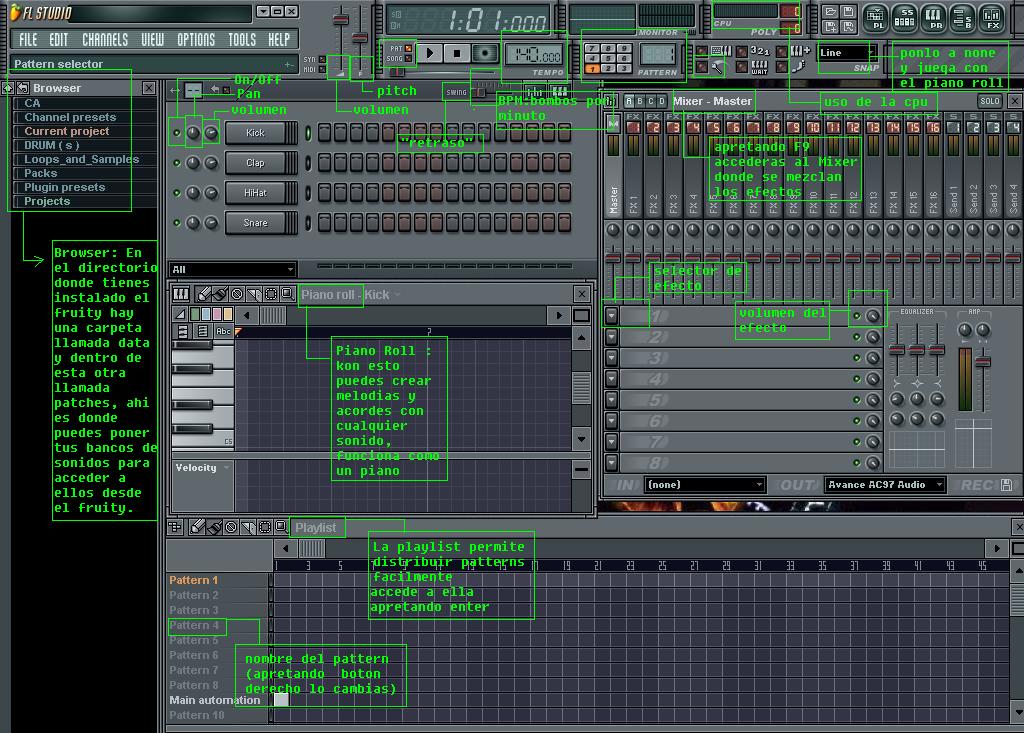The height and width of the screenshot is (733, 1024).
Task: Click the Kick channel button
Action: (x=255, y=133)
